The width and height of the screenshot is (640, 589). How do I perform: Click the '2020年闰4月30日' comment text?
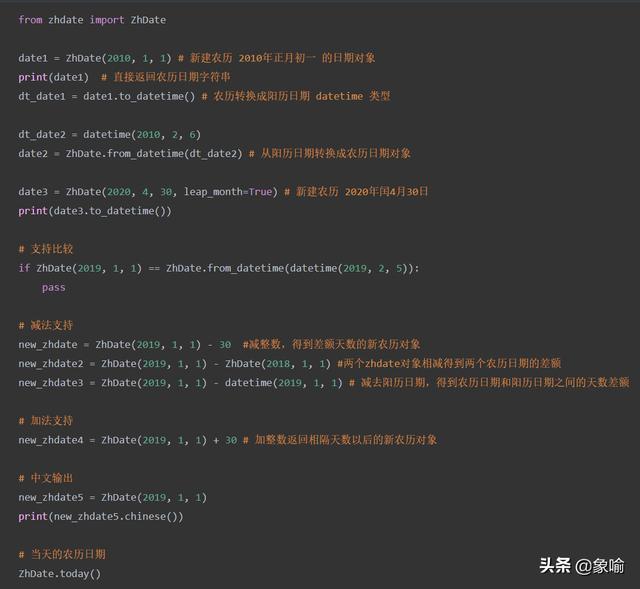pyautogui.click(x=387, y=191)
